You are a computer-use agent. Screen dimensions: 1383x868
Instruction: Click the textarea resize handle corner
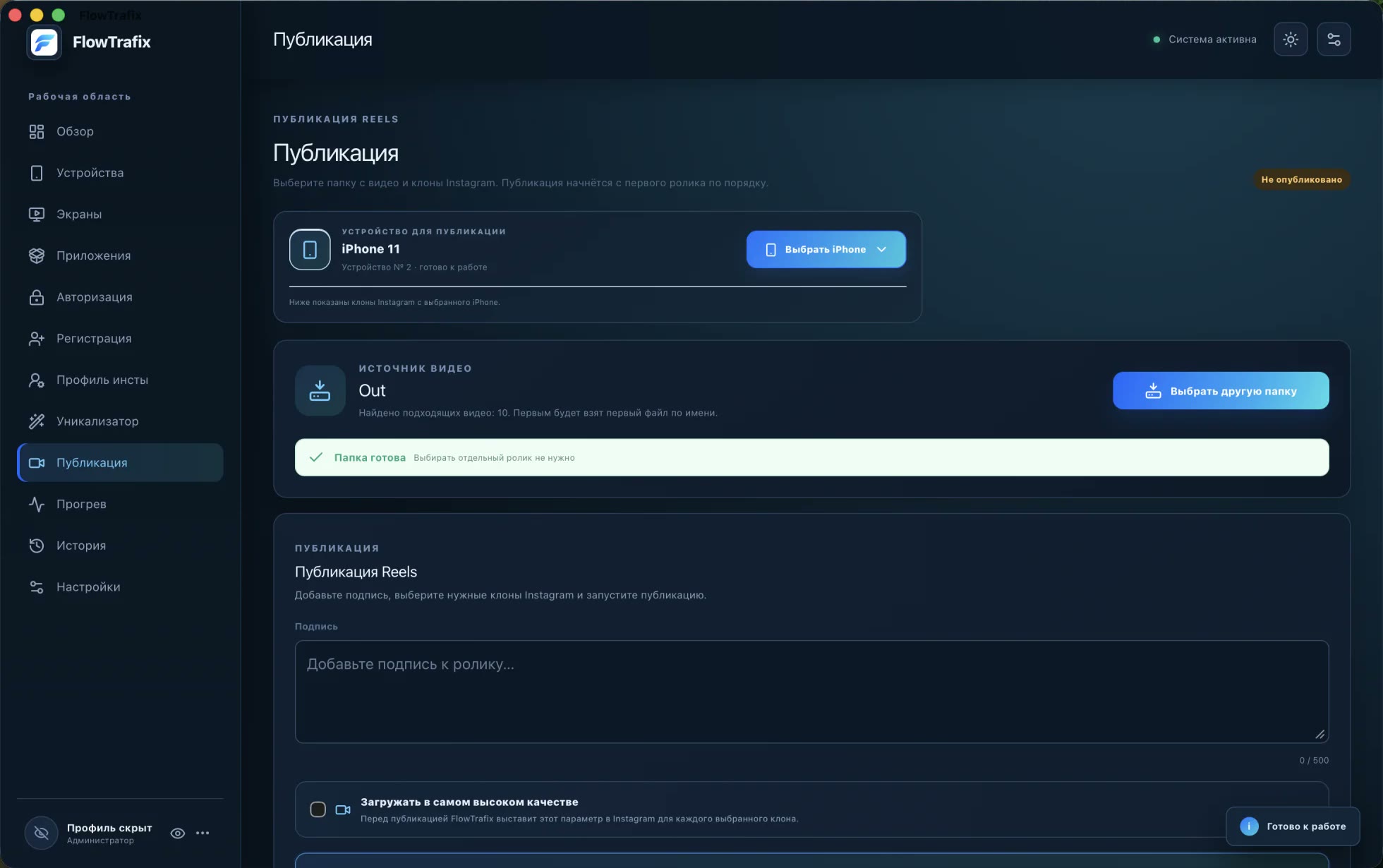(x=1319, y=734)
